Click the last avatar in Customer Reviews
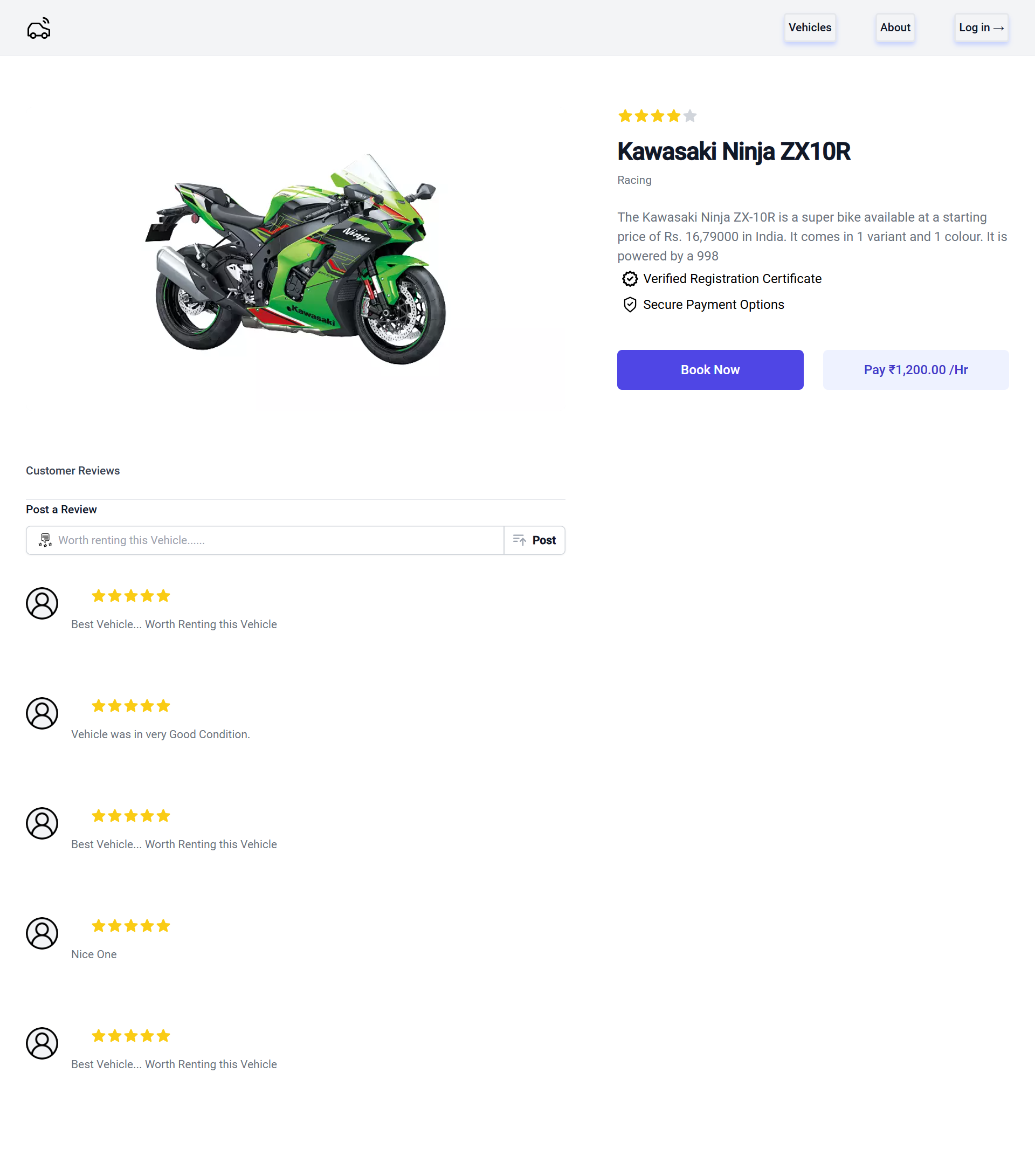The width and height of the screenshot is (1035, 1176). (42, 1043)
